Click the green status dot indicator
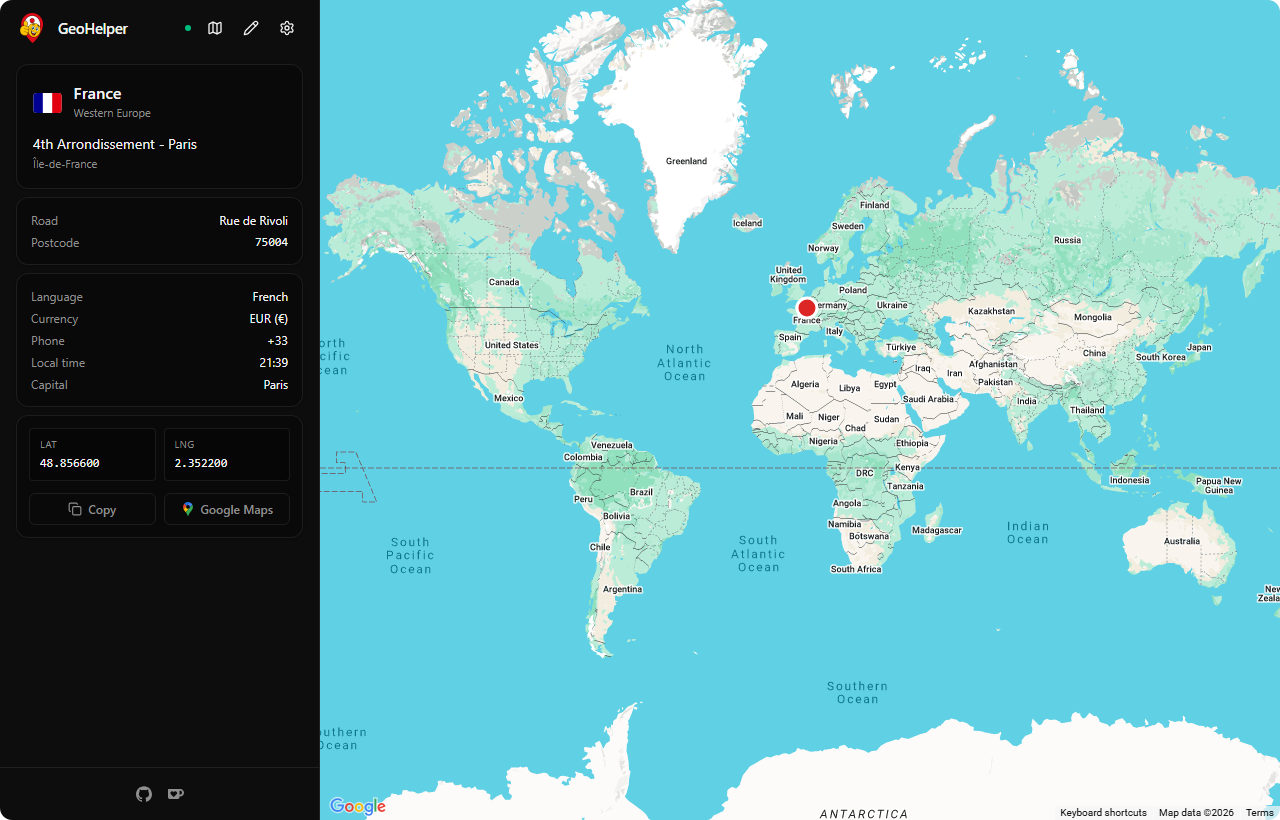The image size is (1280, 820). (188, 28)
